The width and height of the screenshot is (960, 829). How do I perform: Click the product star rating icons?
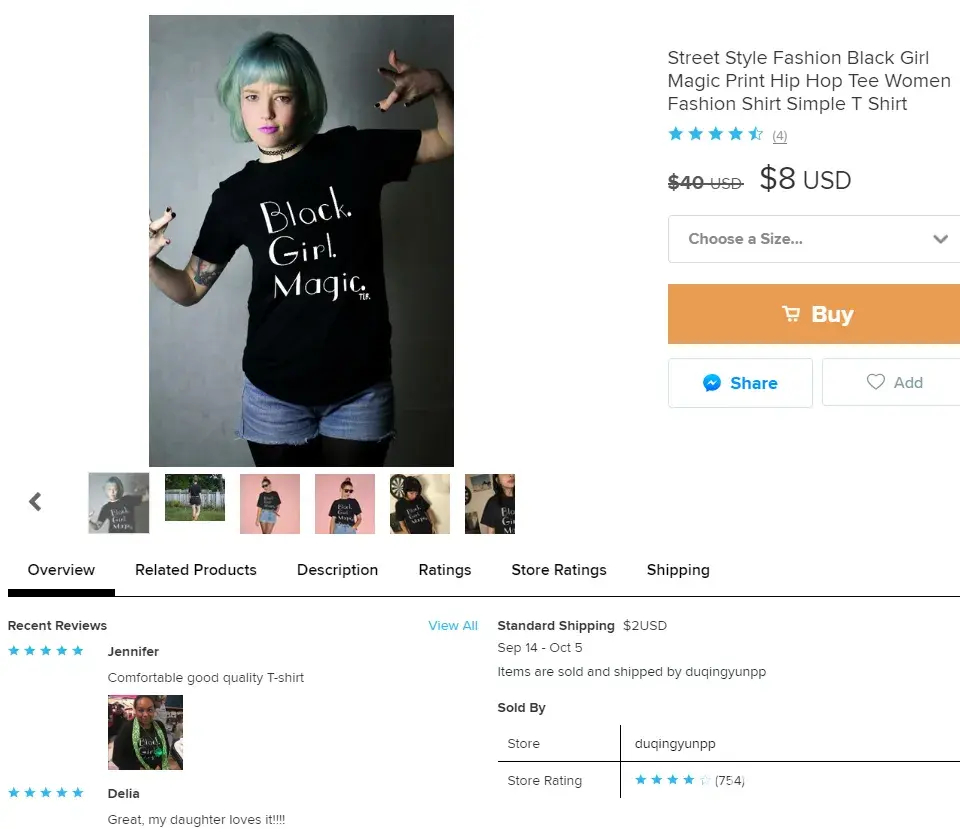tap(715, 134)
